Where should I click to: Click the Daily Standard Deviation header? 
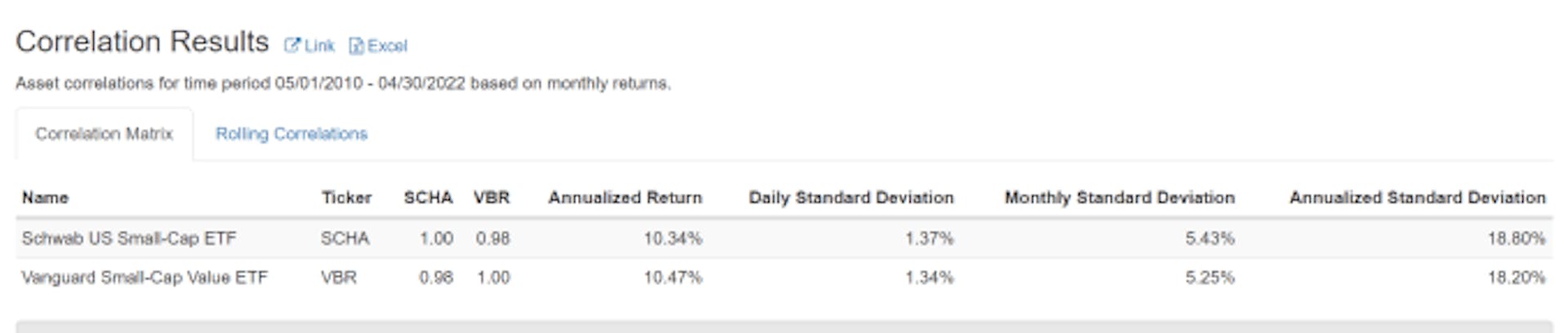coord(851,198)
